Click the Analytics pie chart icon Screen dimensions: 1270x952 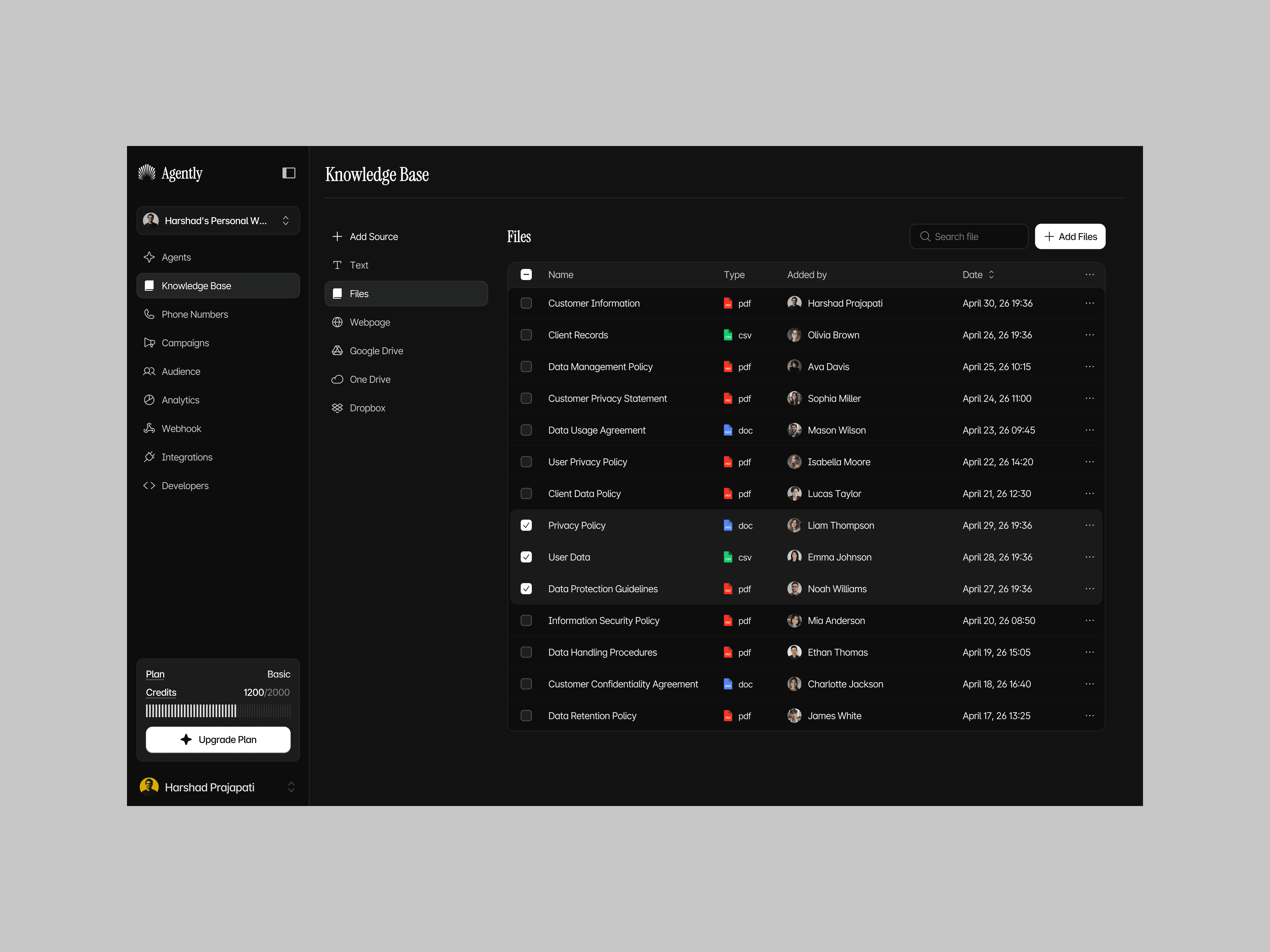tap(149, 400)
